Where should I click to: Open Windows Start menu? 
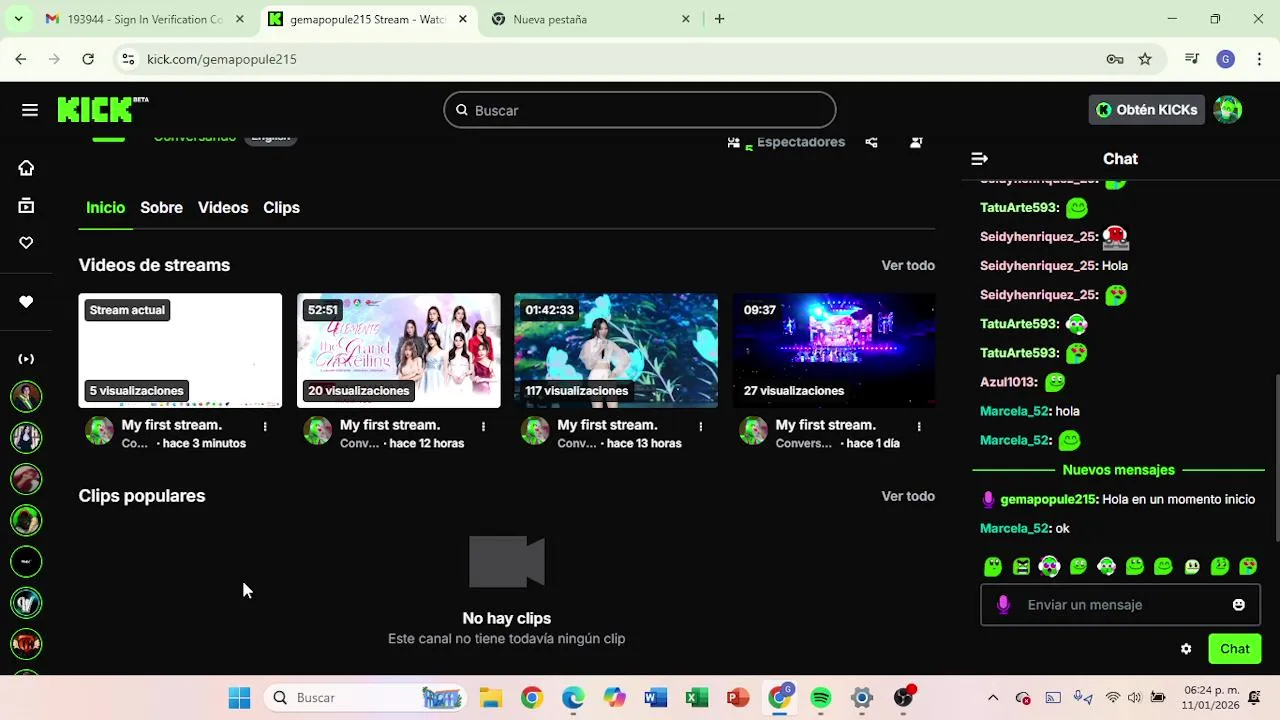239,698
